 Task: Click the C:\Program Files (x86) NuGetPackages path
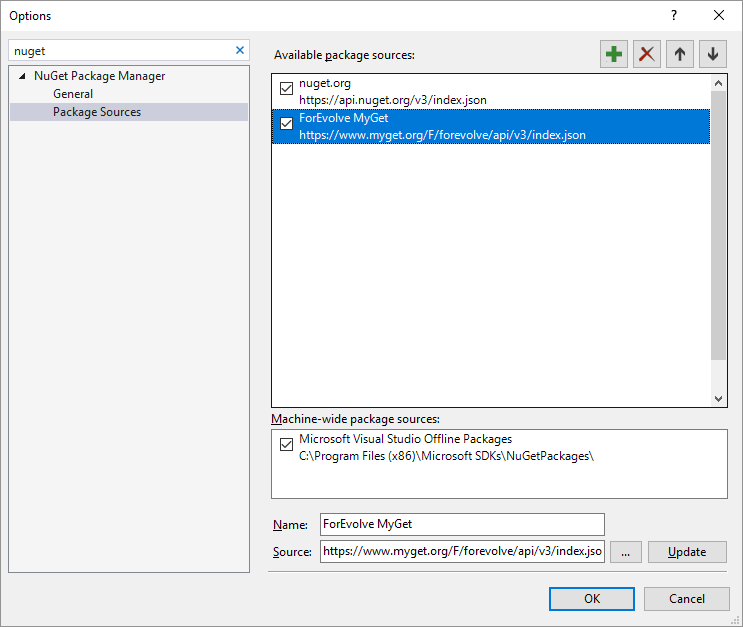pyautogui.click(x=446, y=456)
